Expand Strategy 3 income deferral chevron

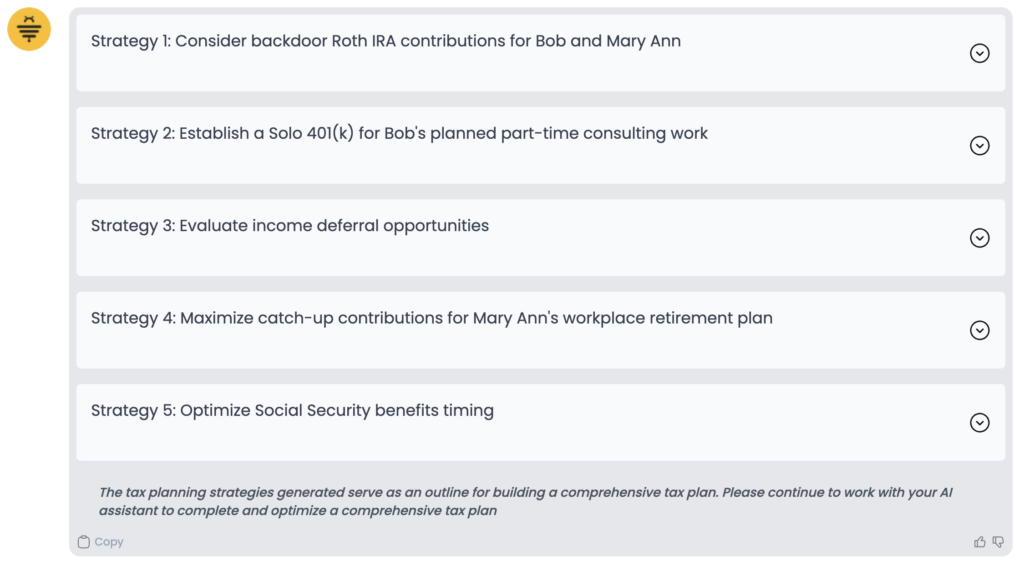point(980,238)
